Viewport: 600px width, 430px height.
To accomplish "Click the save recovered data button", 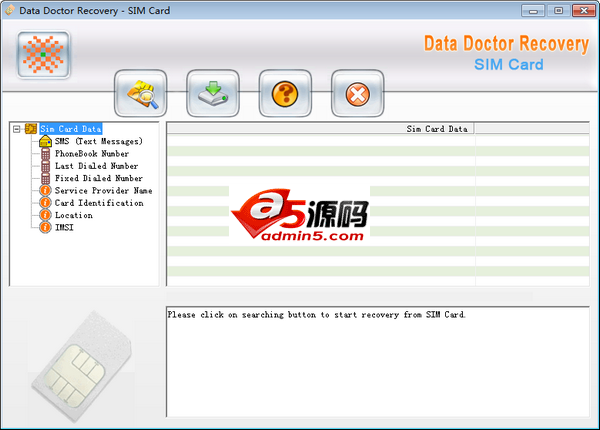I will [213, 93].
